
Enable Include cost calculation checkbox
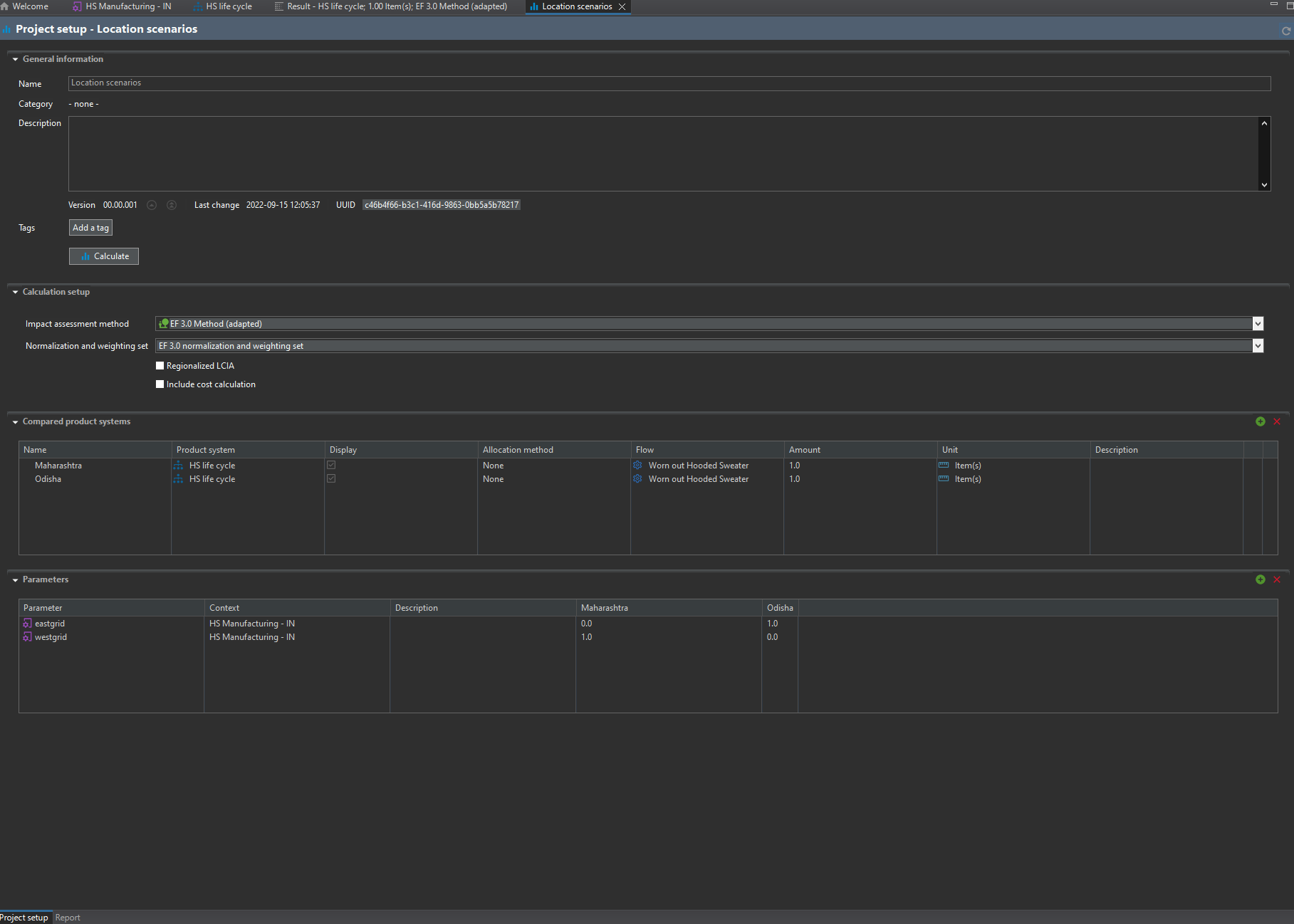click(160, 384)
